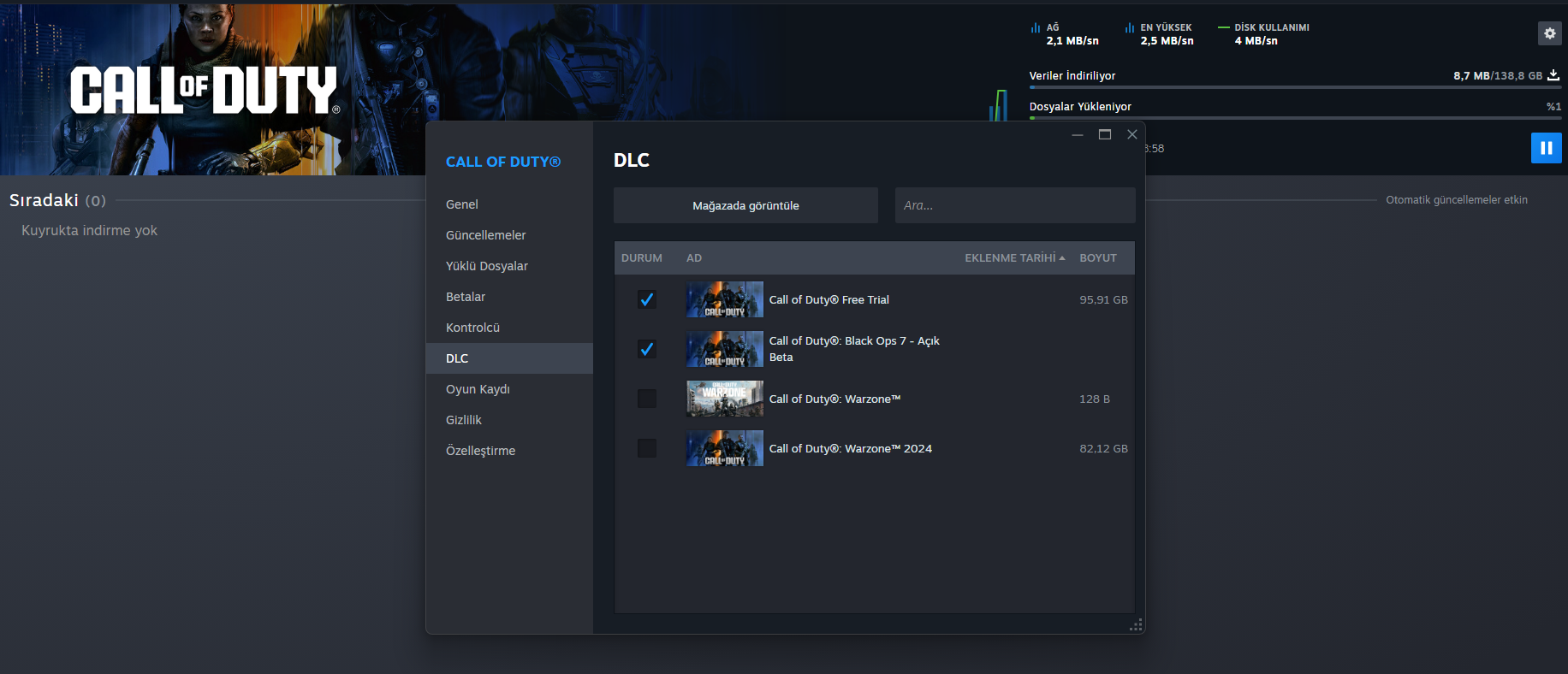This screenshot has height=674, width=1568.
Task: Click the peak bars icon beside EN YÜKSEK
Action: (x=1130, y=27)
